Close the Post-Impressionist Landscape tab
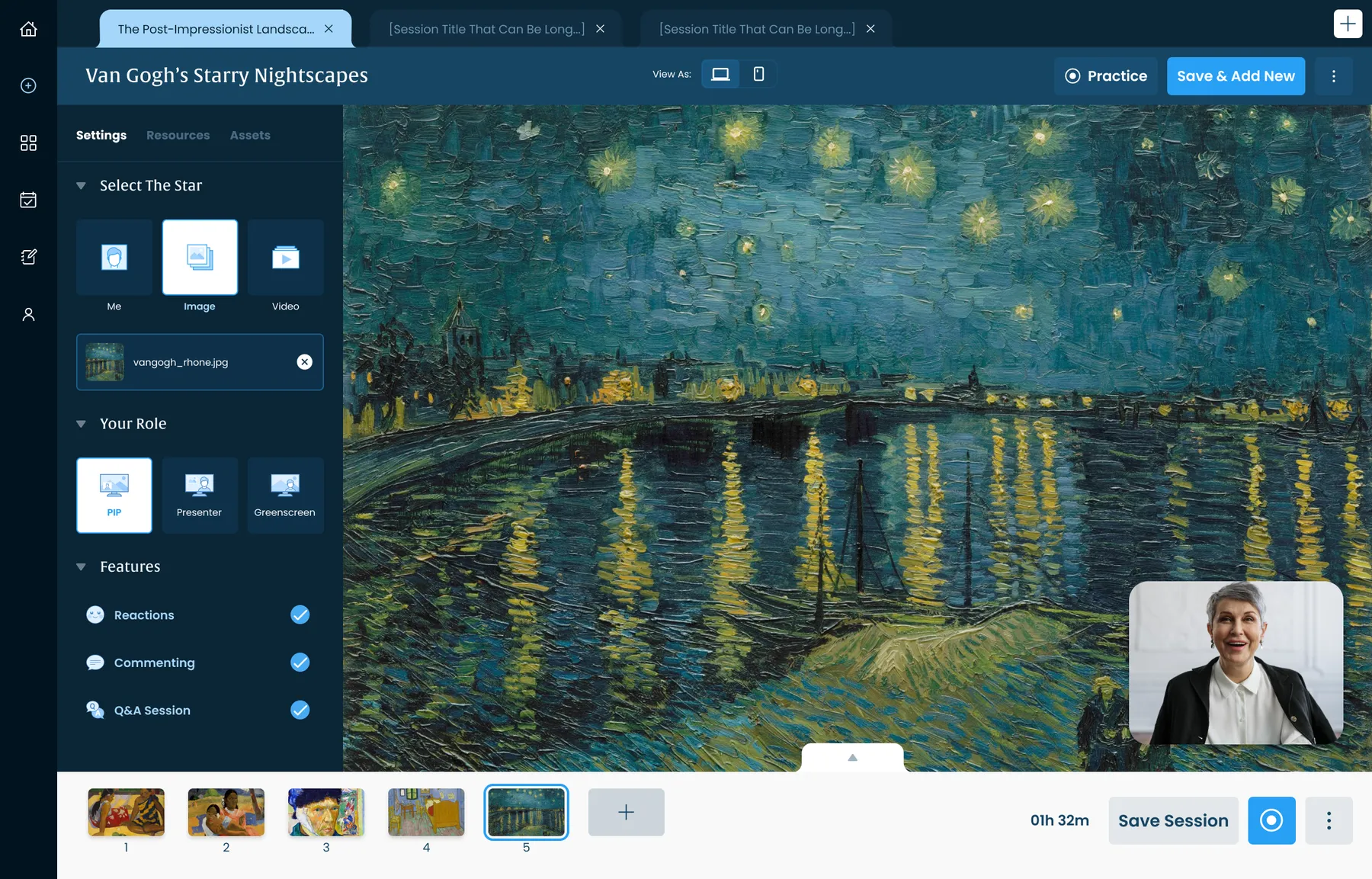The width and height of the screenshot is (1372, 879). click(x=329, y=29)
